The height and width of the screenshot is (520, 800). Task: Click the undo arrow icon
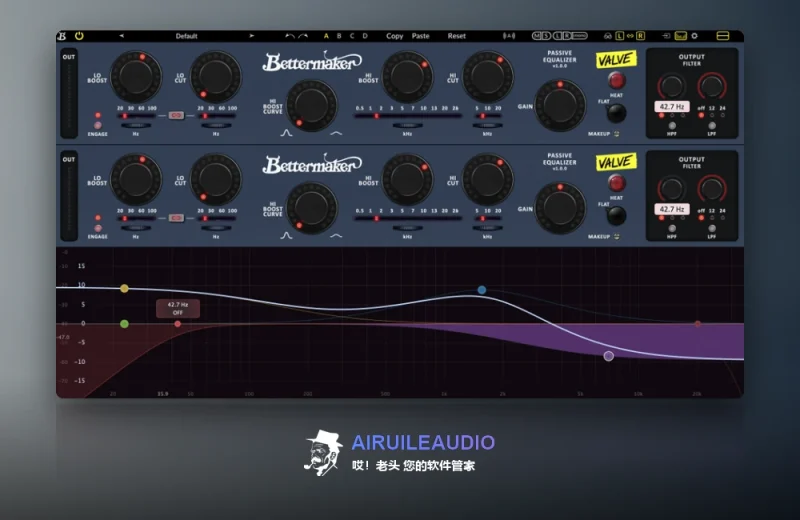click(290, 36)
